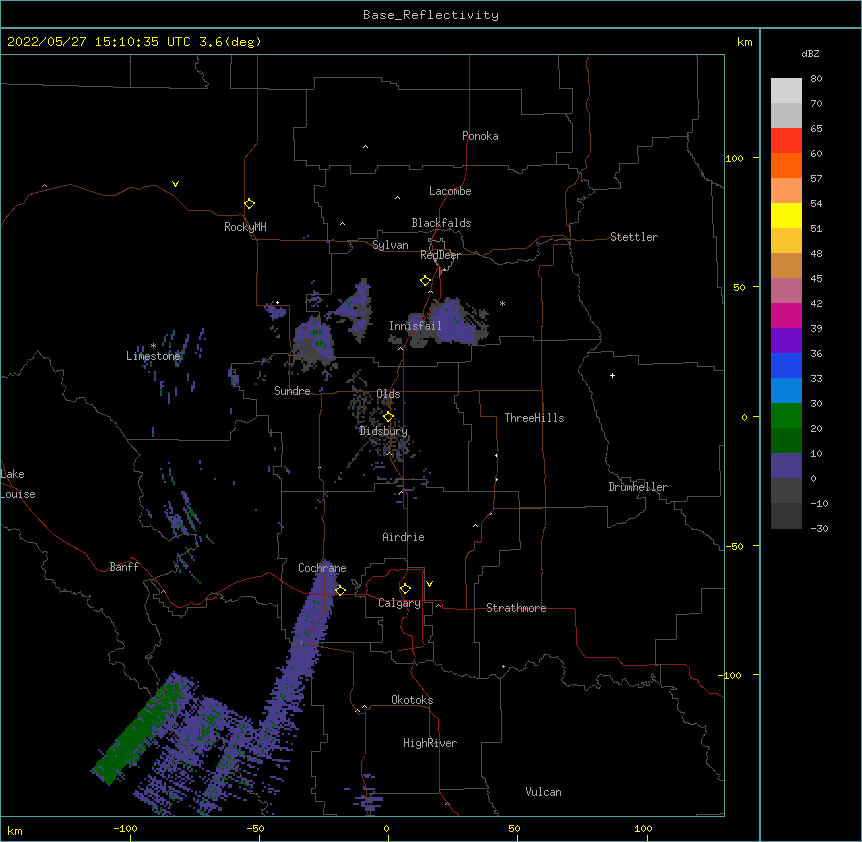Click the yellow 54 dBZ legend swatch
This screenshot has width=862, height=842.
click(786, 215)
